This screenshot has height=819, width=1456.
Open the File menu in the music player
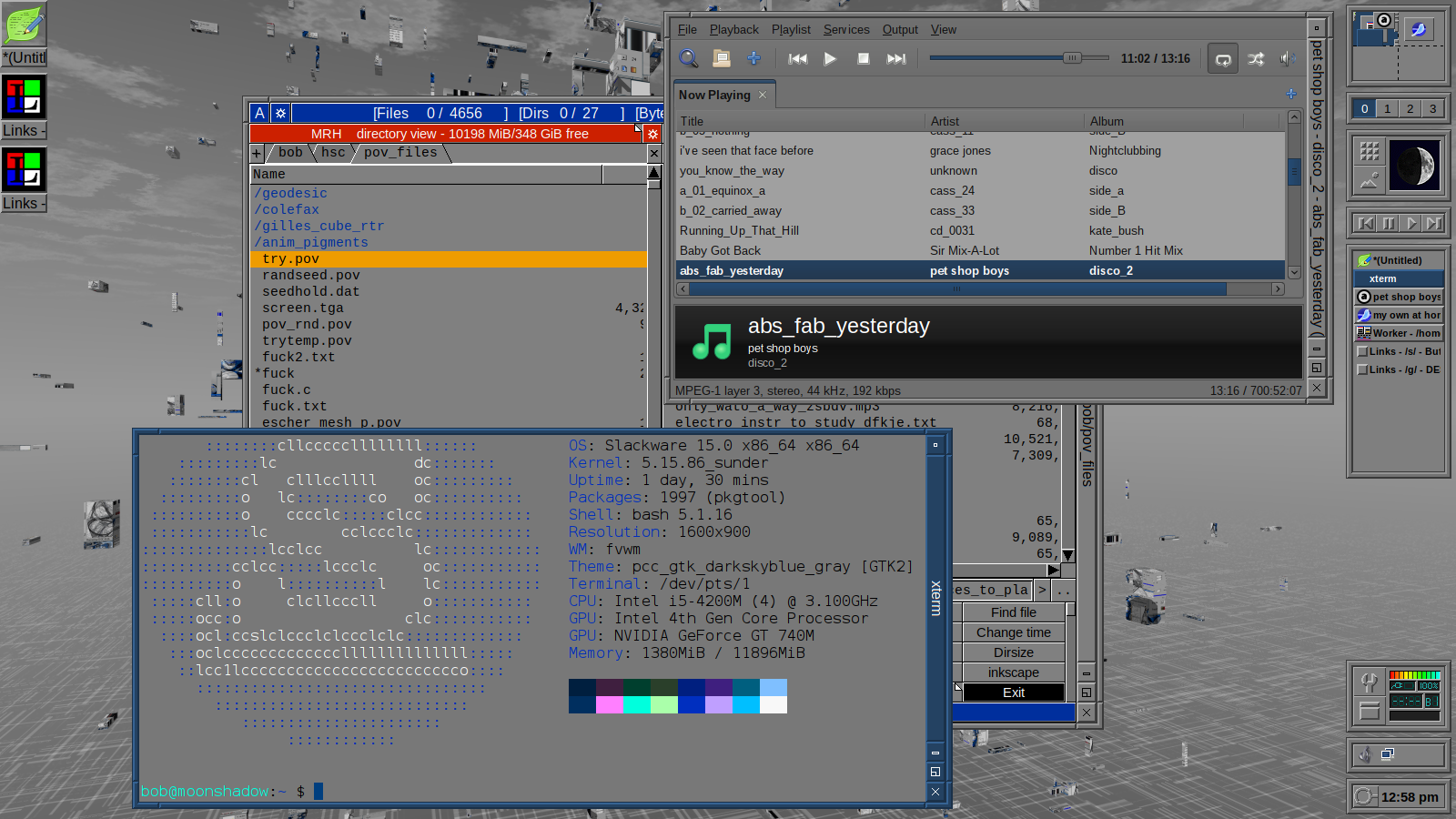pyautogui.click(x=687, y=29)
